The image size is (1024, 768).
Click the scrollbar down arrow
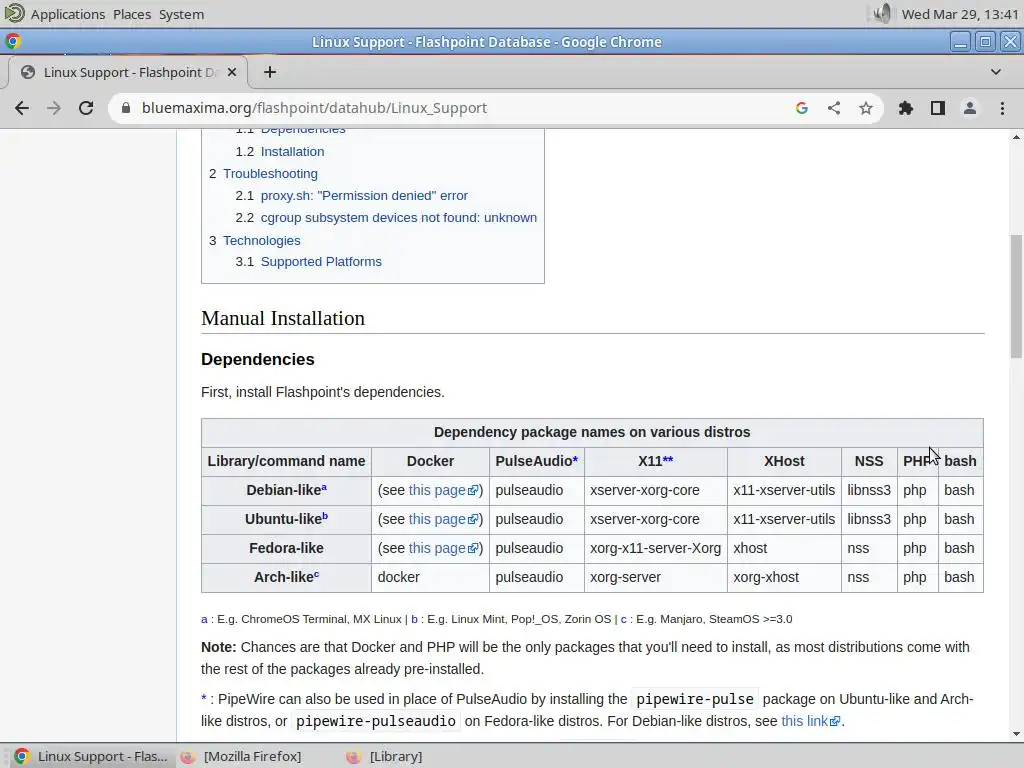tap(1016, 734)
